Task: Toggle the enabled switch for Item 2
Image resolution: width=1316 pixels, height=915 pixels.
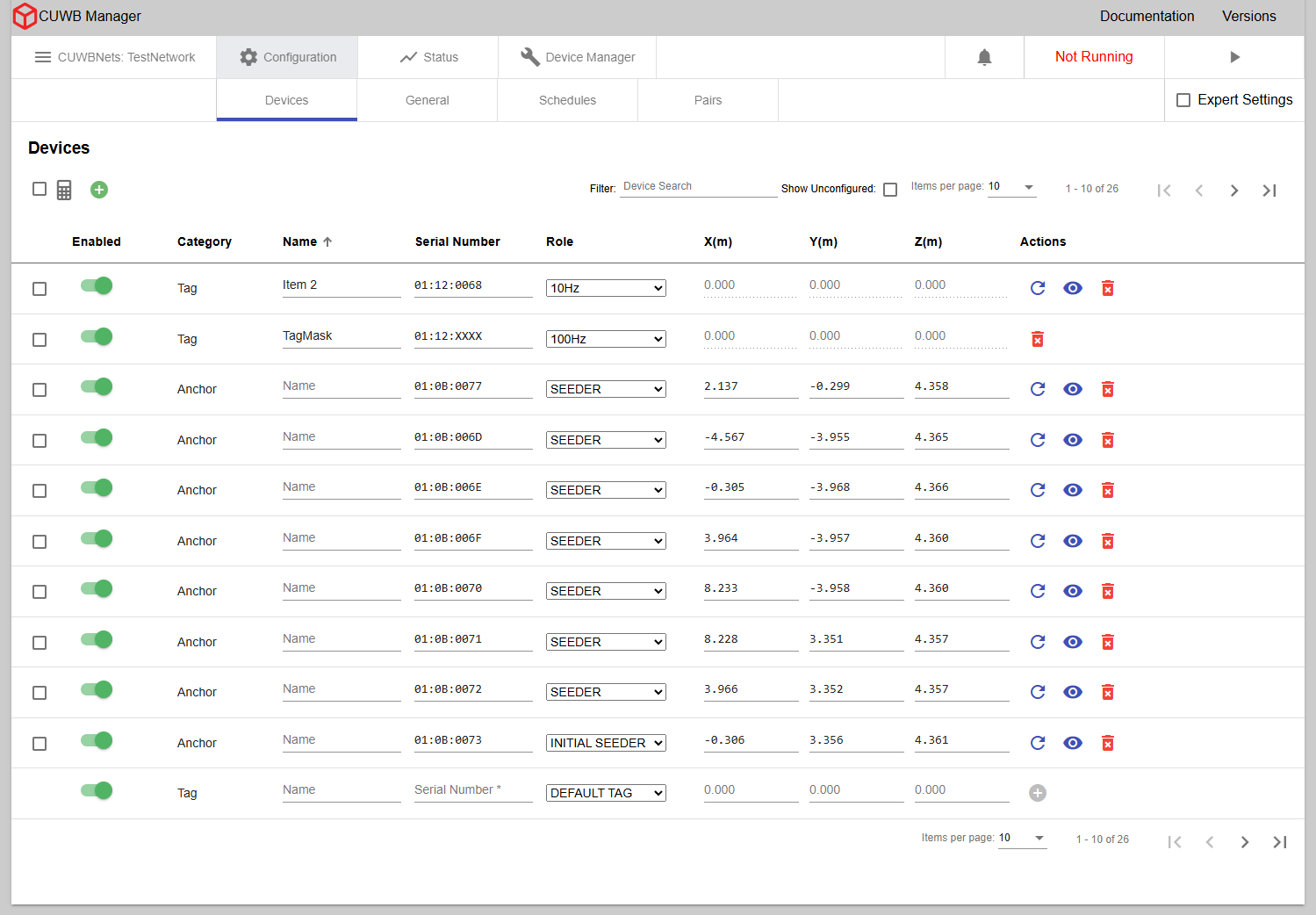Action: 97,285
